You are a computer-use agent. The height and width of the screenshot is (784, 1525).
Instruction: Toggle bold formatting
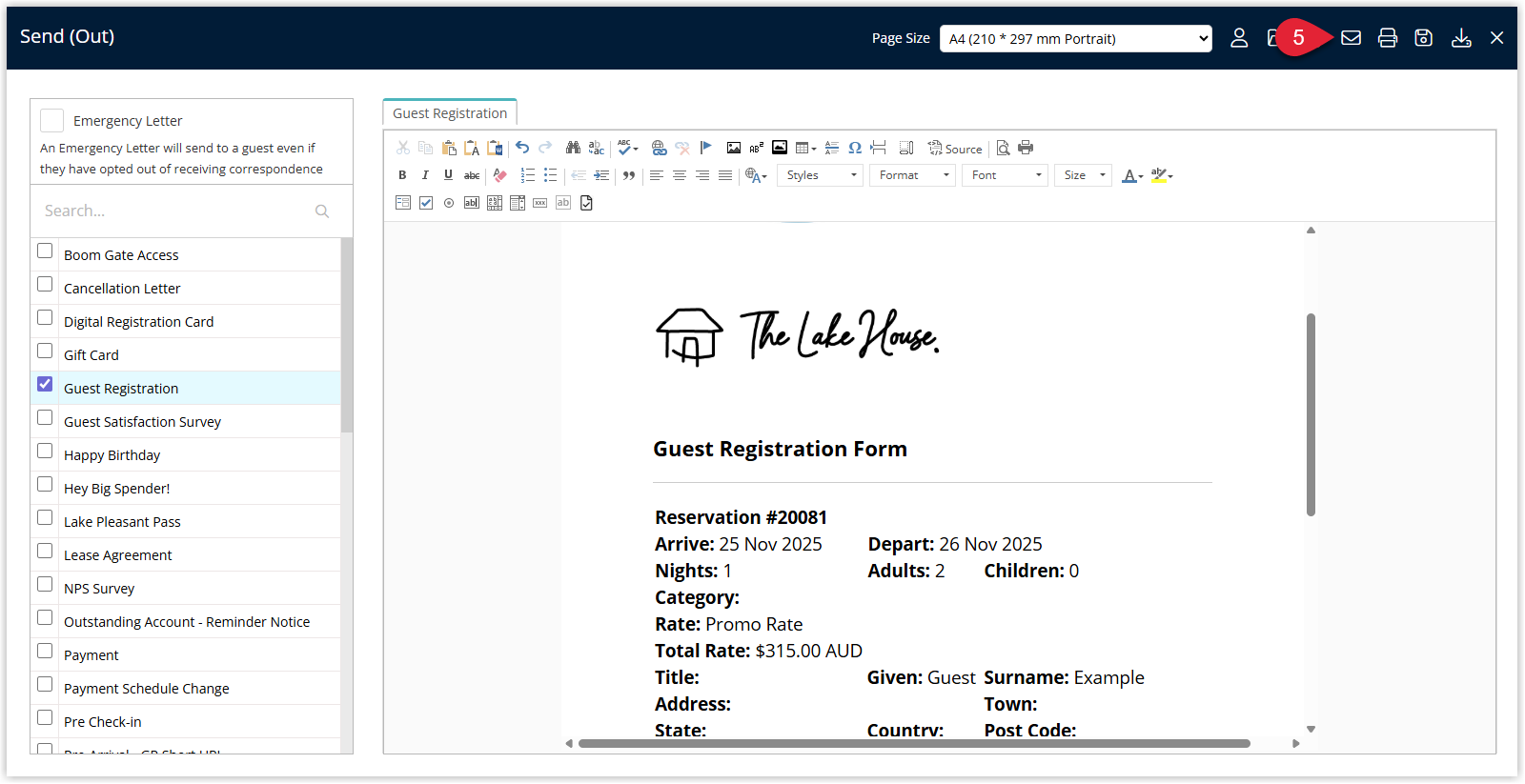pos(402,175)
